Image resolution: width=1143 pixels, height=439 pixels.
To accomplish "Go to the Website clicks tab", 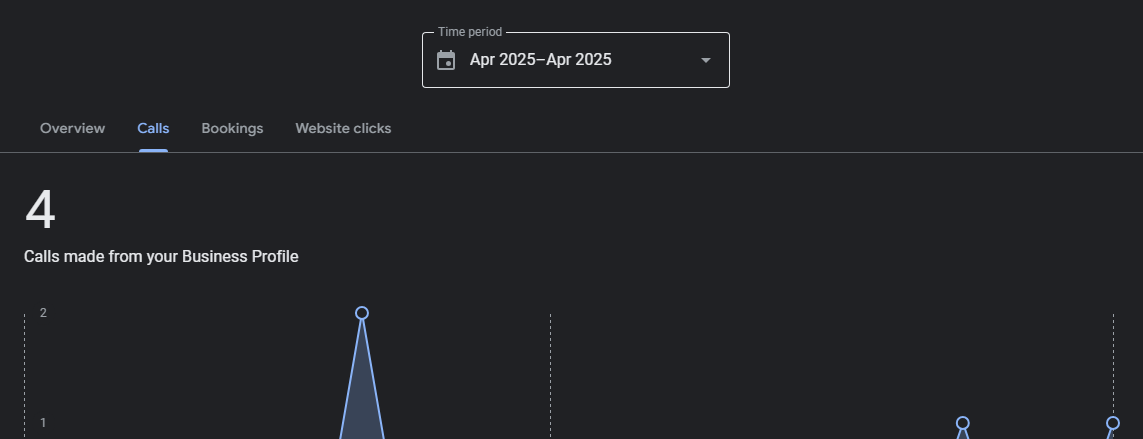I will (343, 128).
